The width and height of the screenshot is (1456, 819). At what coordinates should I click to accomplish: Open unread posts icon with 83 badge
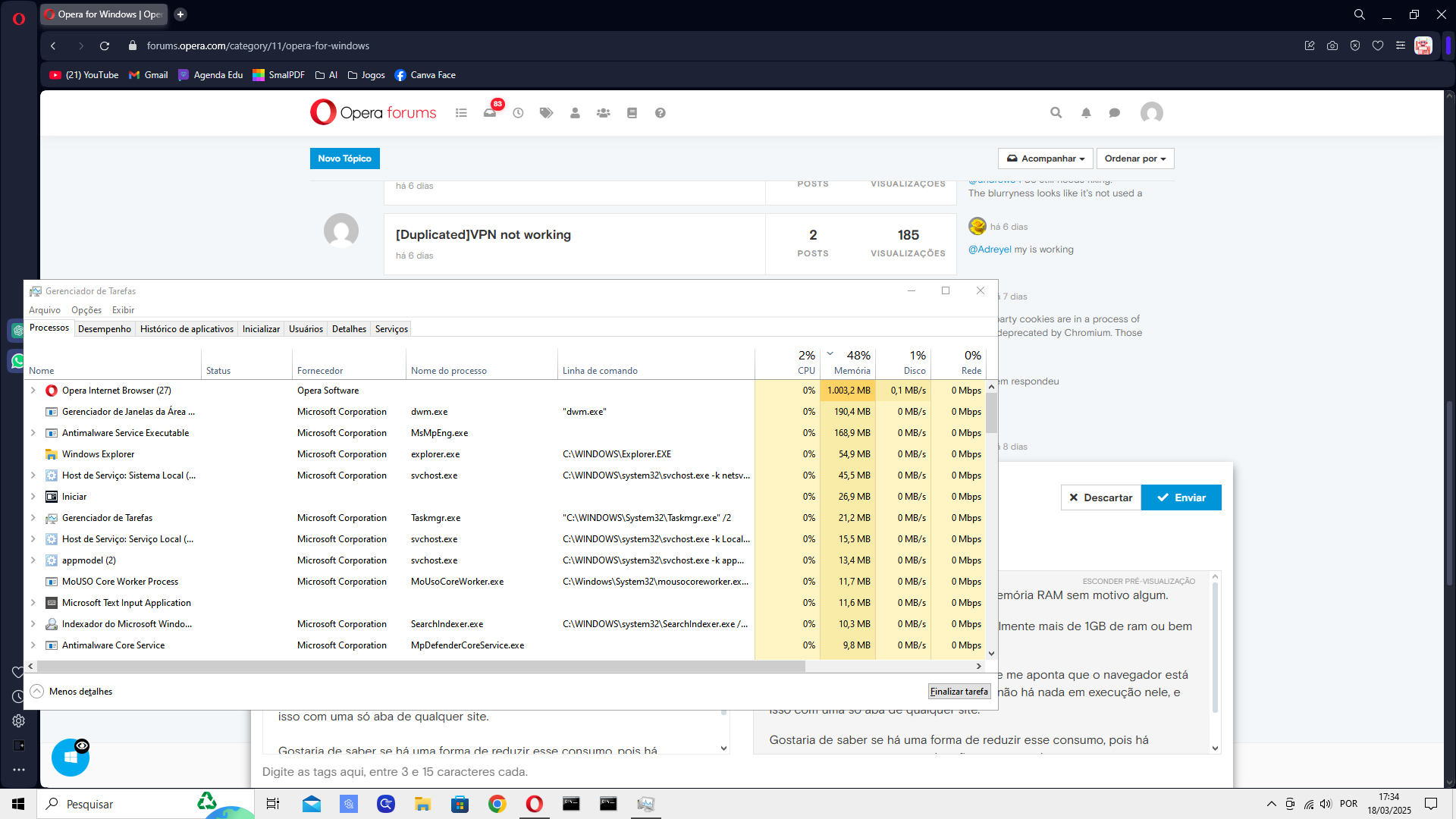tap(491, 112)
